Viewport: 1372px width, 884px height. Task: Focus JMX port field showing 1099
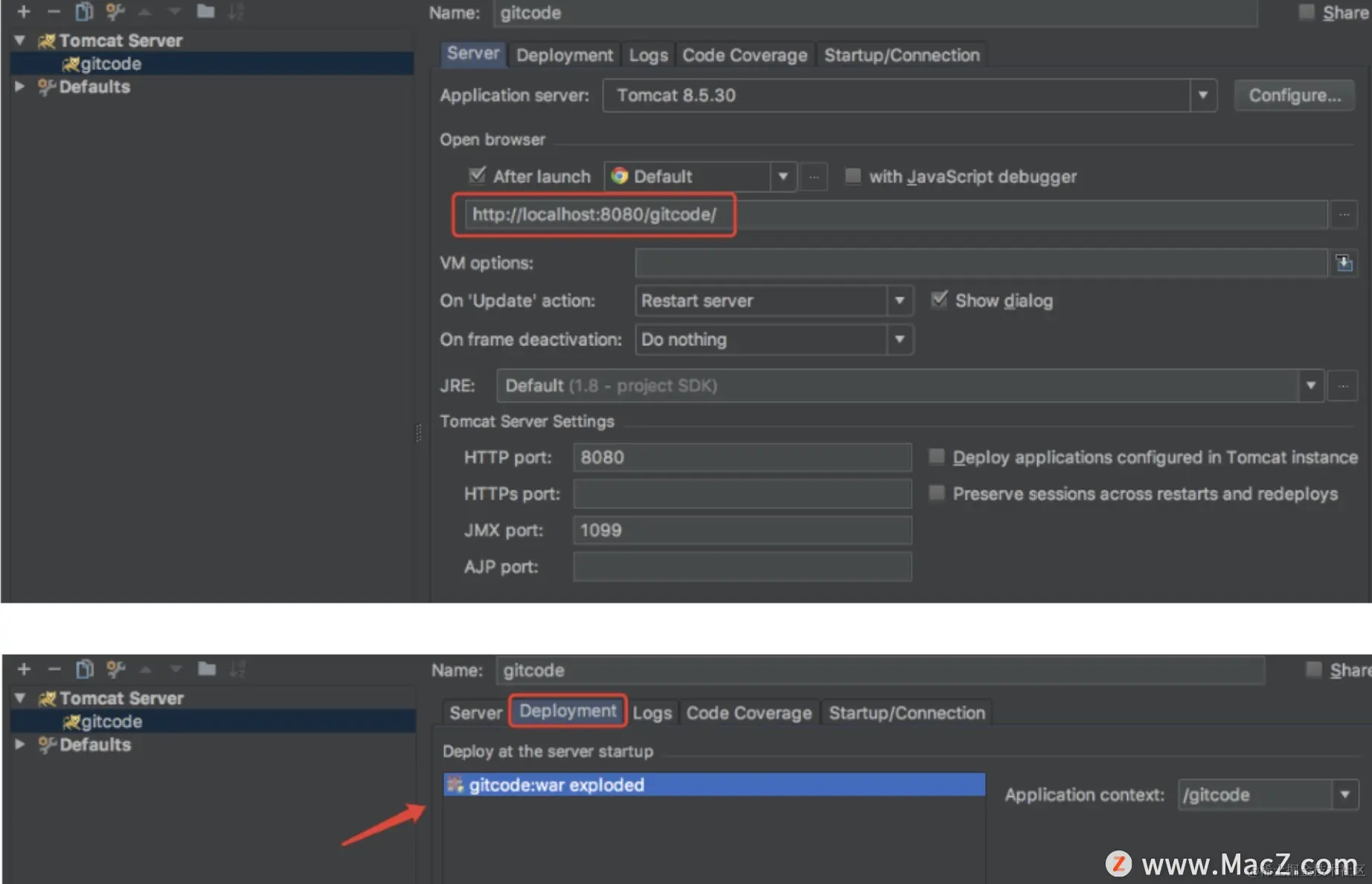pyautogui.click(x=742, y=530)
